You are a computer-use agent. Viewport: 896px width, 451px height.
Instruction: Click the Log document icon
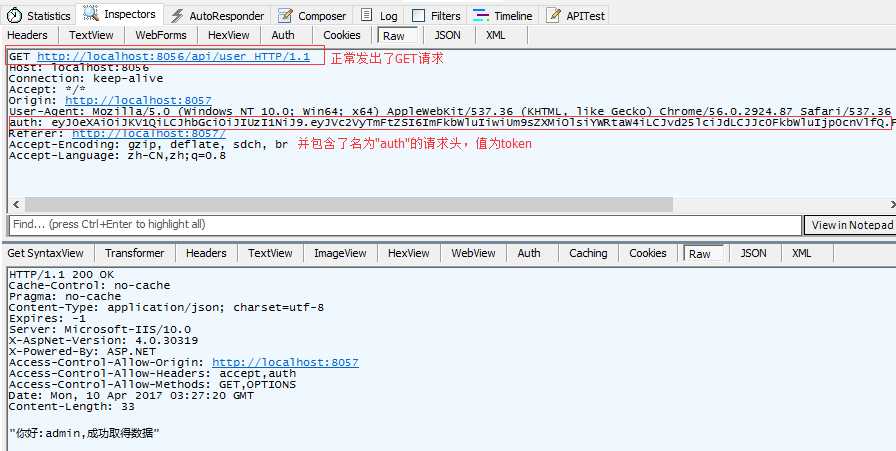pyautogui.click(x=367, y=15)
